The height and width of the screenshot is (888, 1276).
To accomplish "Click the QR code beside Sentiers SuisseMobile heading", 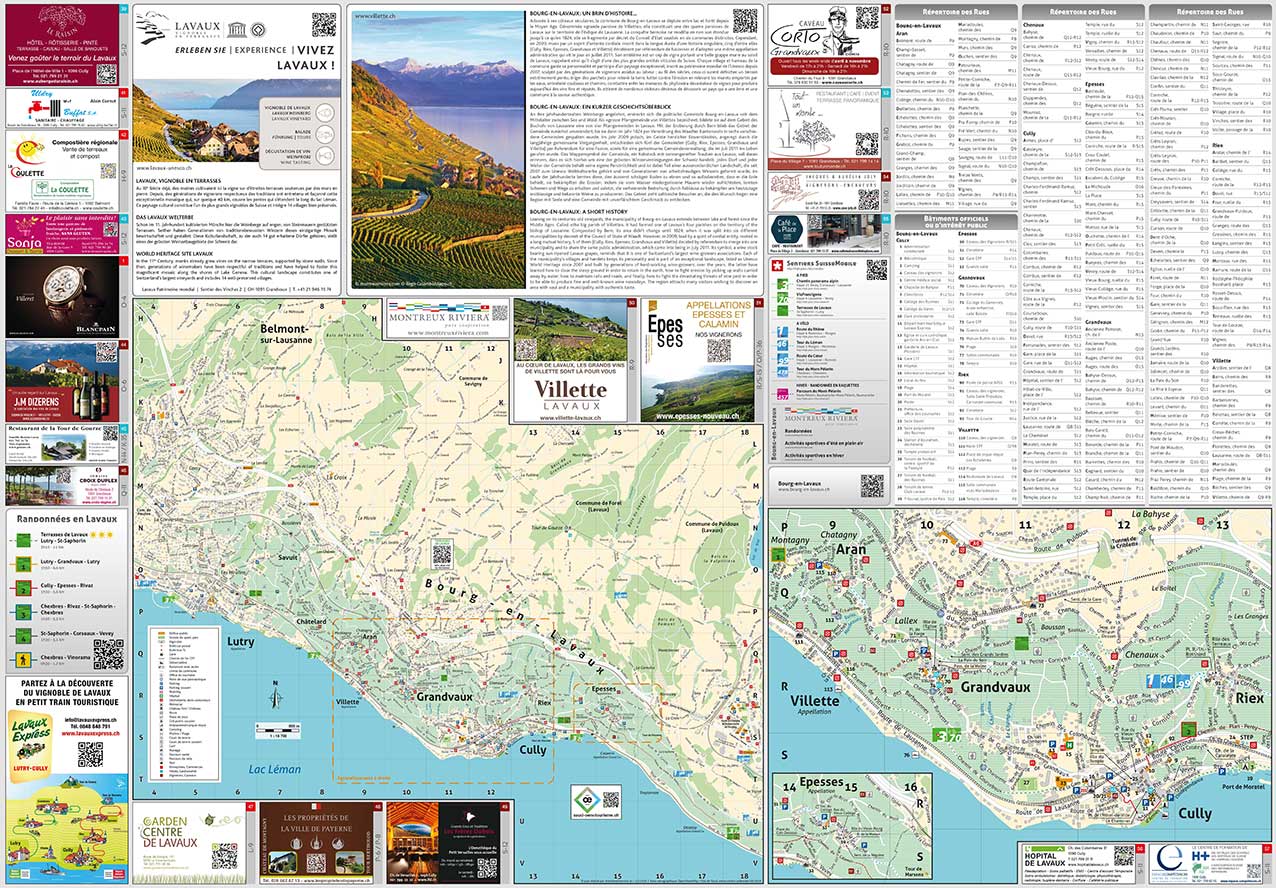I will pos(875,269).
